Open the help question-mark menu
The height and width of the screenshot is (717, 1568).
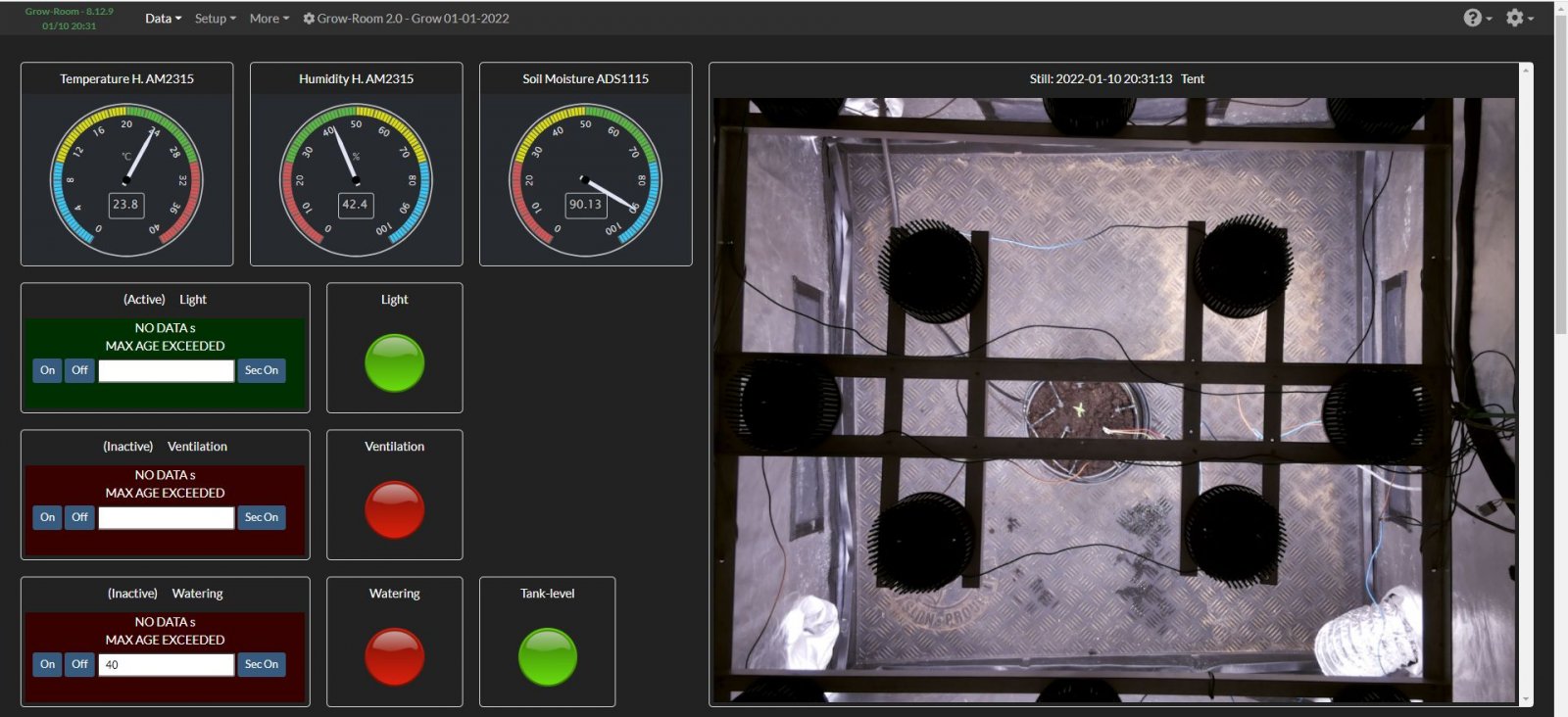[x=1478, y=18]
